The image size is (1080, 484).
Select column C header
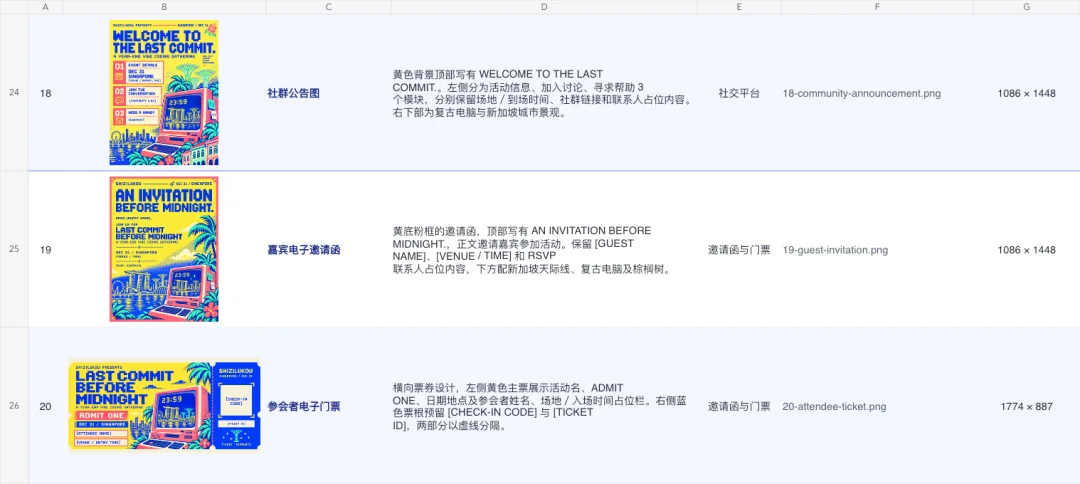(x=329, y=7)
